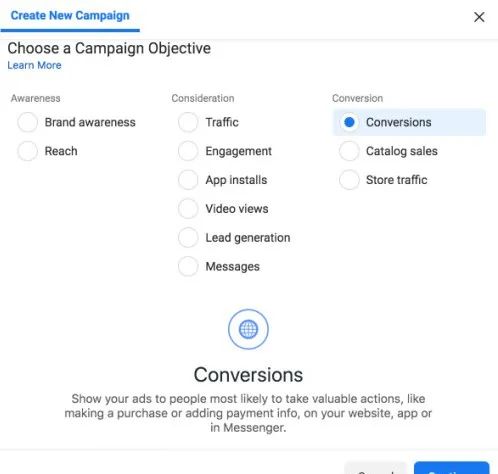Pick the App installs option
The image size is (498, 474).
pos(188,180)
